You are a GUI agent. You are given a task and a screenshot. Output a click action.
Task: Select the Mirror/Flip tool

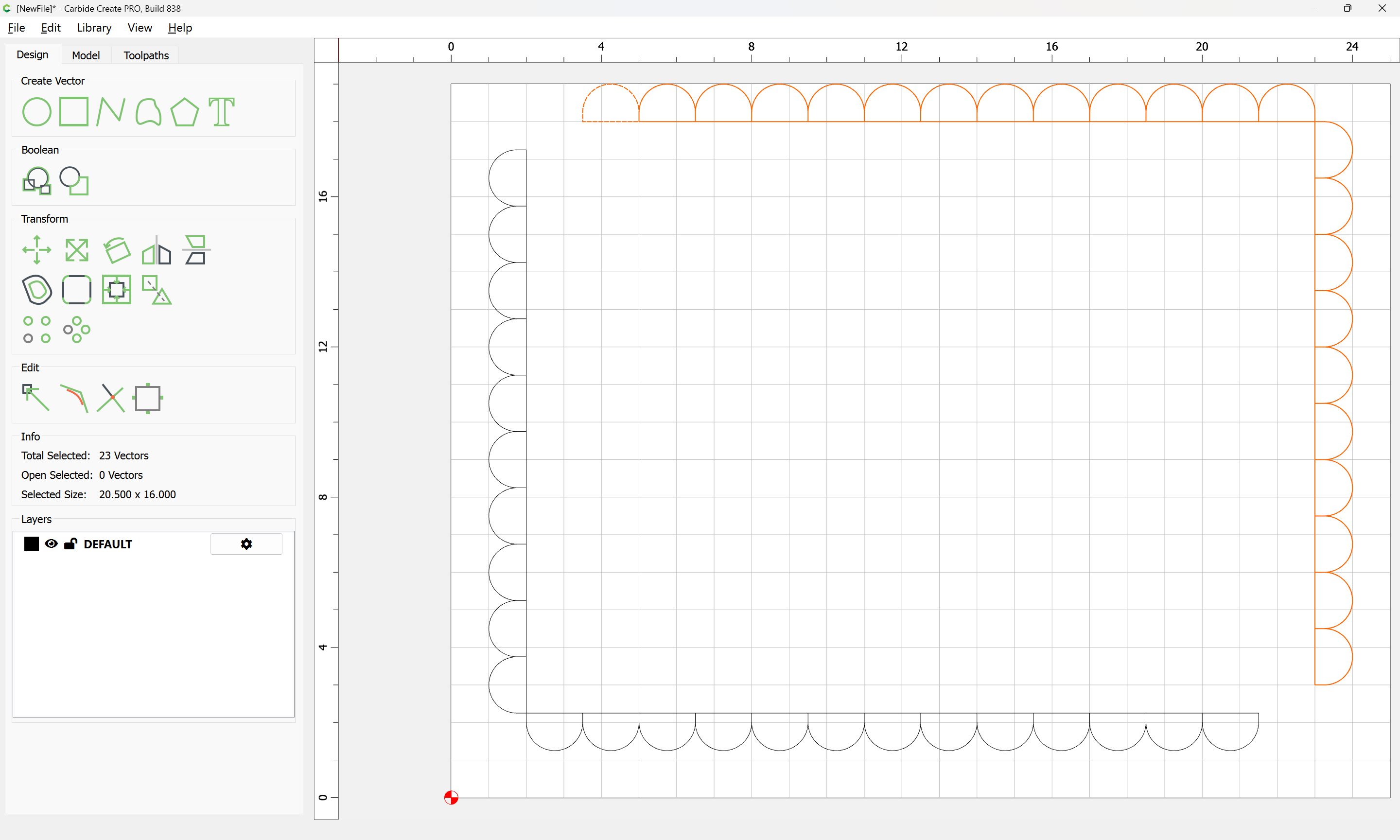coord(156,250)
